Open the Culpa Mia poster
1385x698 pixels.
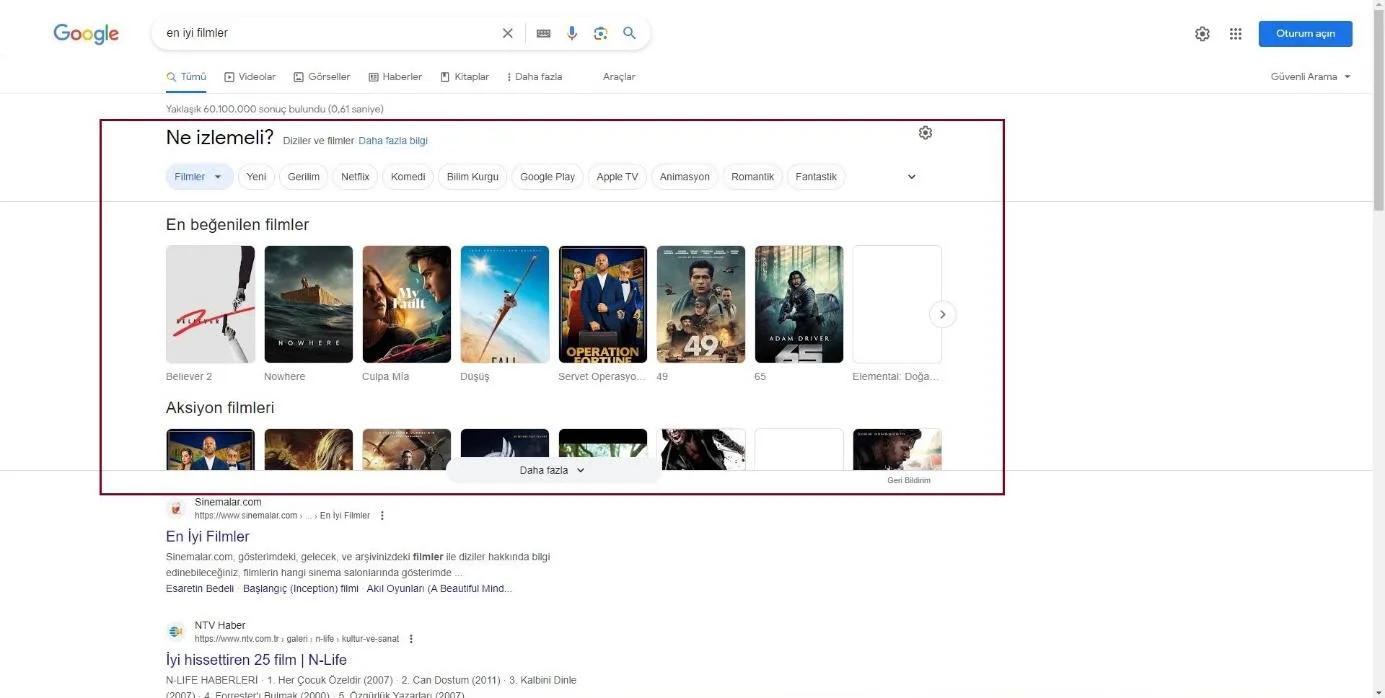tap(406, 304)
